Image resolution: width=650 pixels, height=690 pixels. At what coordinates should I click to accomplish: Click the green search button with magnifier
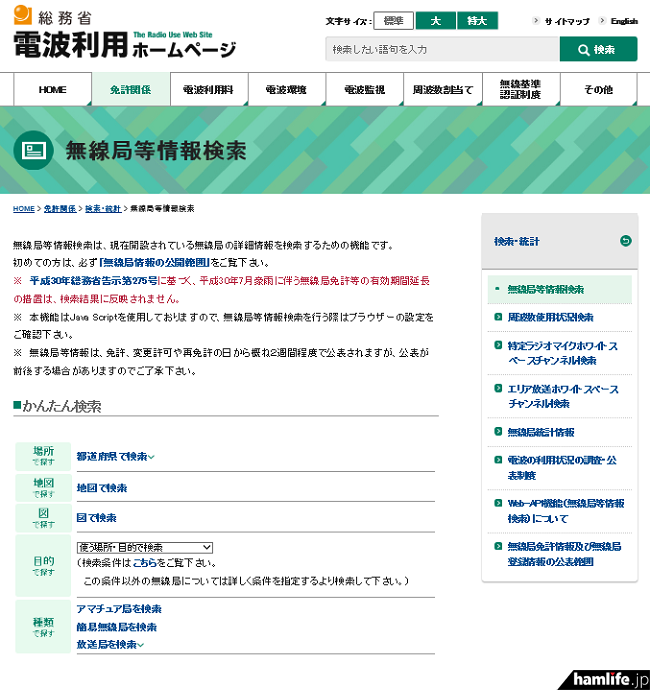pyautogui.click(x=597, y=49)
